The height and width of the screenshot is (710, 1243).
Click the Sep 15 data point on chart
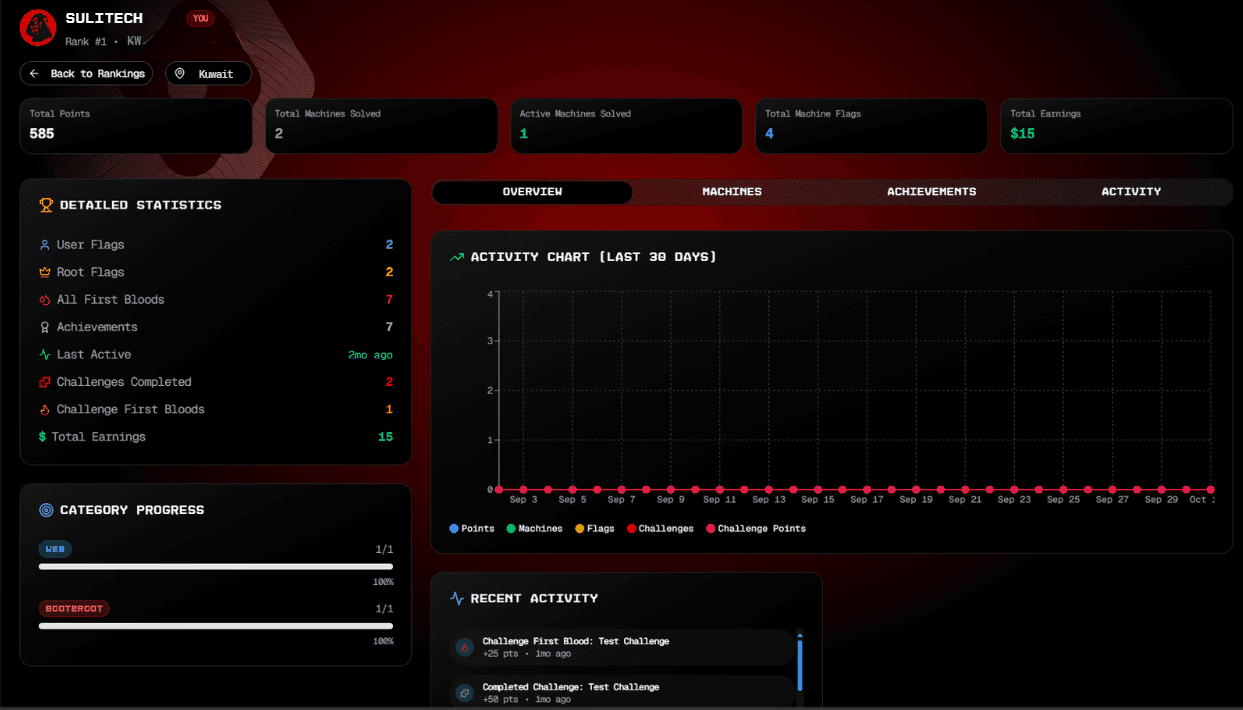coord(818,490)
